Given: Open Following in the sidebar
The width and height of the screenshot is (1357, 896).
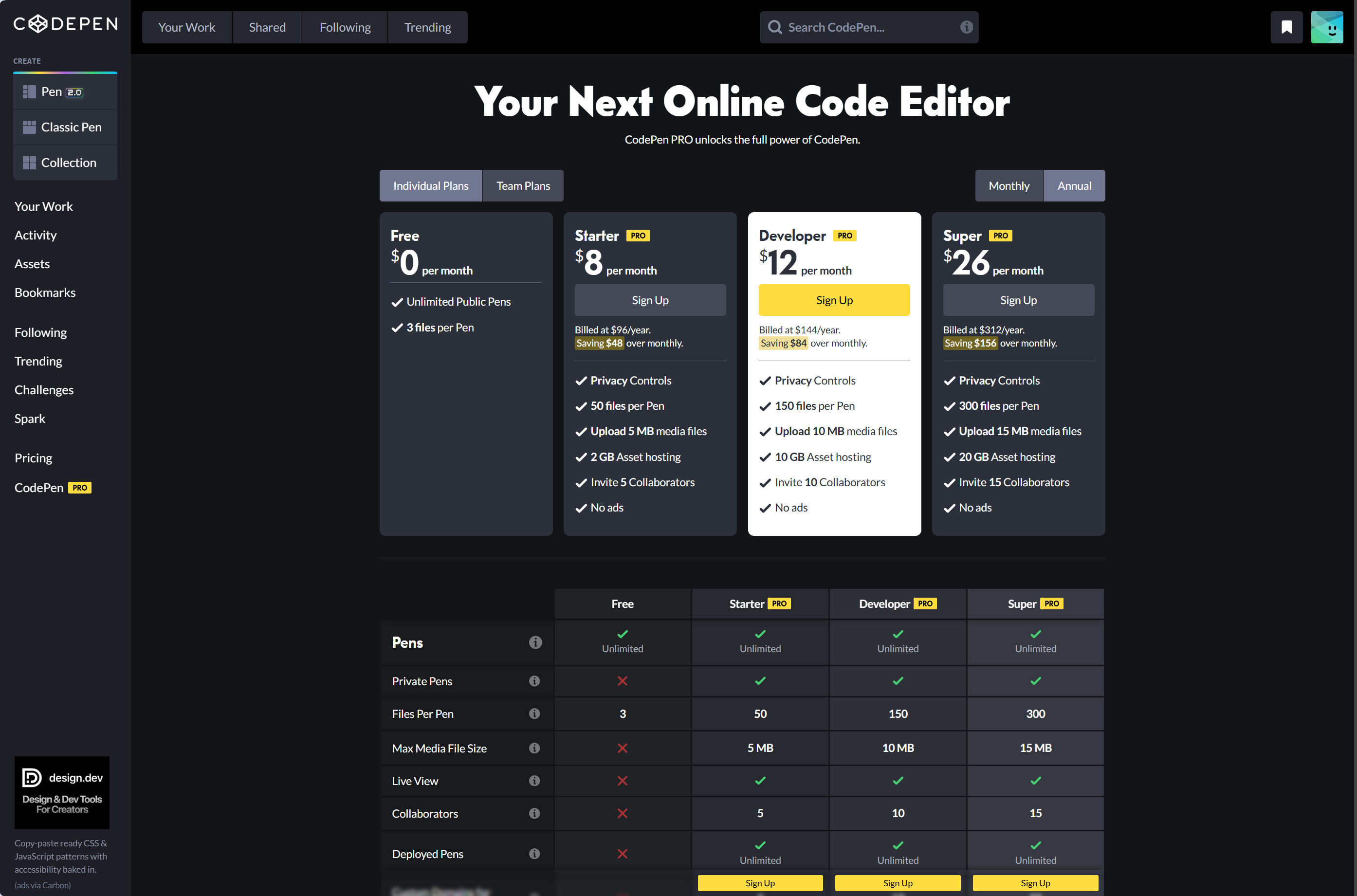Looking at the screenshot, I should [40, 332].
